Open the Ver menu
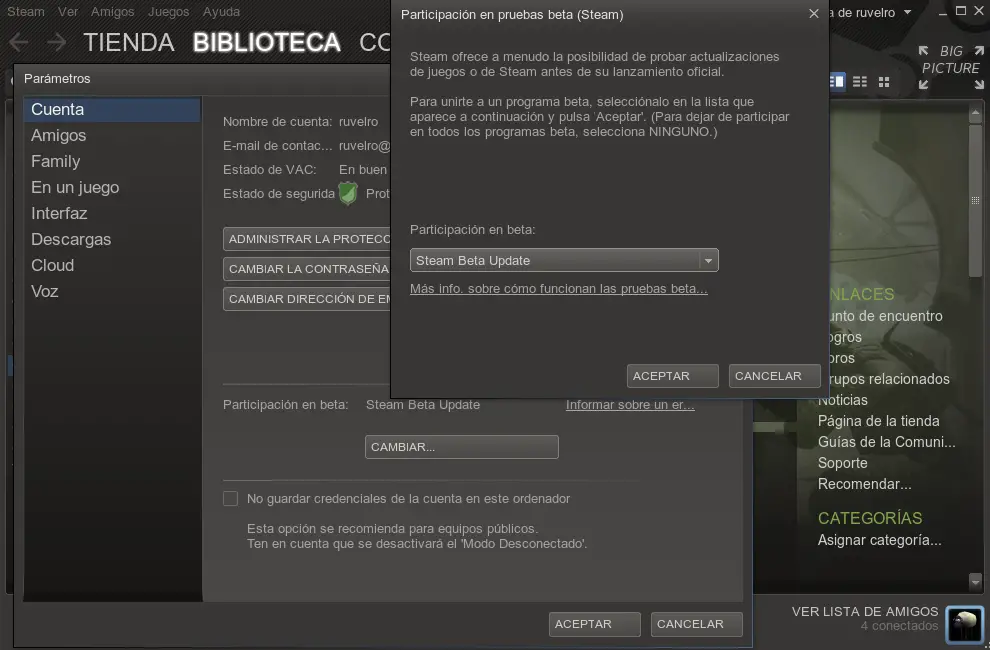990x650 pixels. pyautogui.click(x=68, y=11)
